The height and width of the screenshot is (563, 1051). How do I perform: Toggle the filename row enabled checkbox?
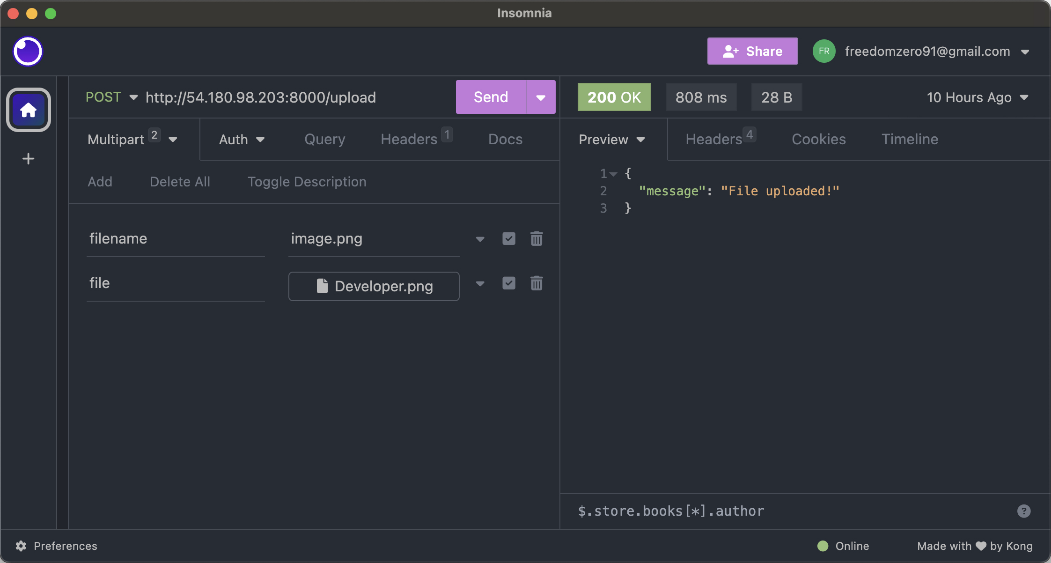pos(509,239)
